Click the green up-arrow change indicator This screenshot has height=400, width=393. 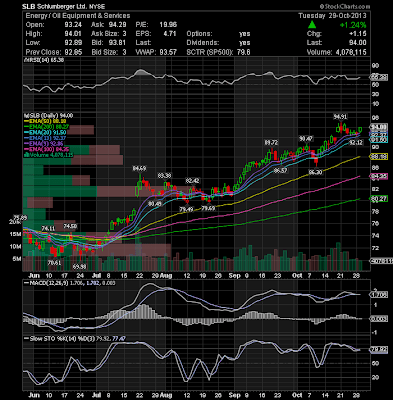pos(312,25)
